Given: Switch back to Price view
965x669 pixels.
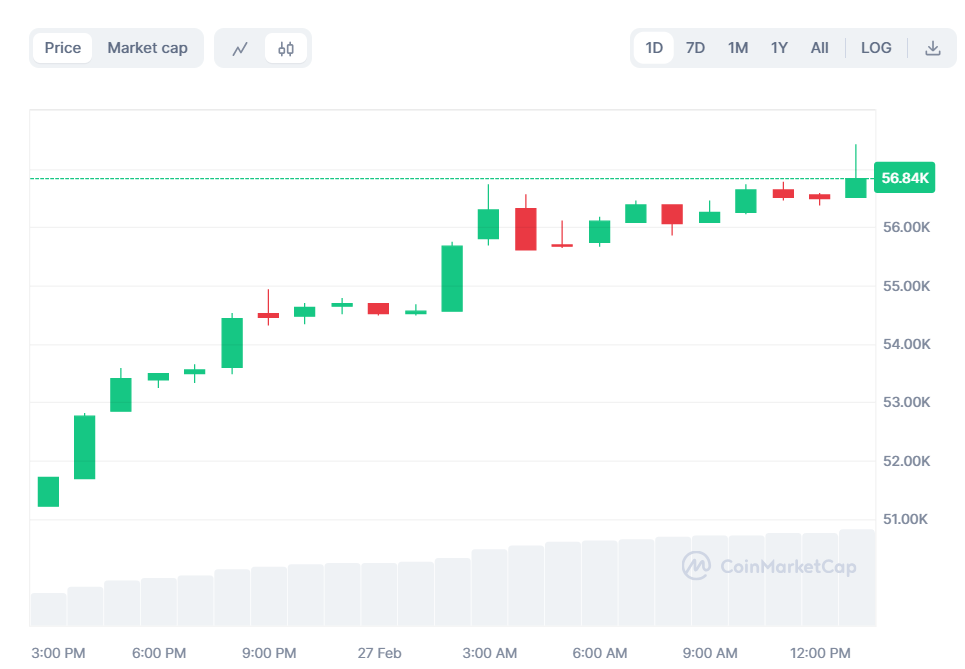Looking at the screenshot, I should click(x=62, y=47).
